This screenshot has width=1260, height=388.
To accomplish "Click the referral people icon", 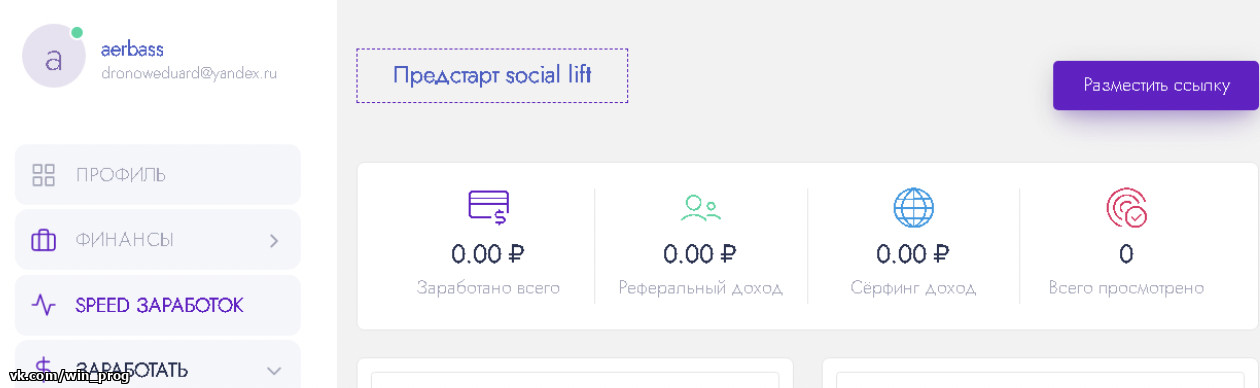I will coord(700,207).
